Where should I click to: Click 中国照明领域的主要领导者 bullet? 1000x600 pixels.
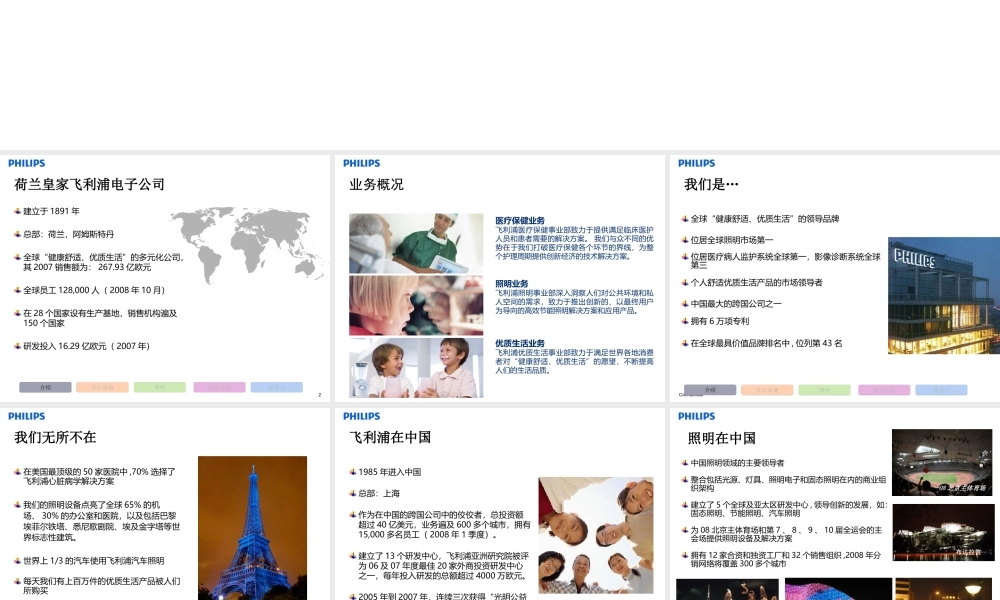point(737,463)
